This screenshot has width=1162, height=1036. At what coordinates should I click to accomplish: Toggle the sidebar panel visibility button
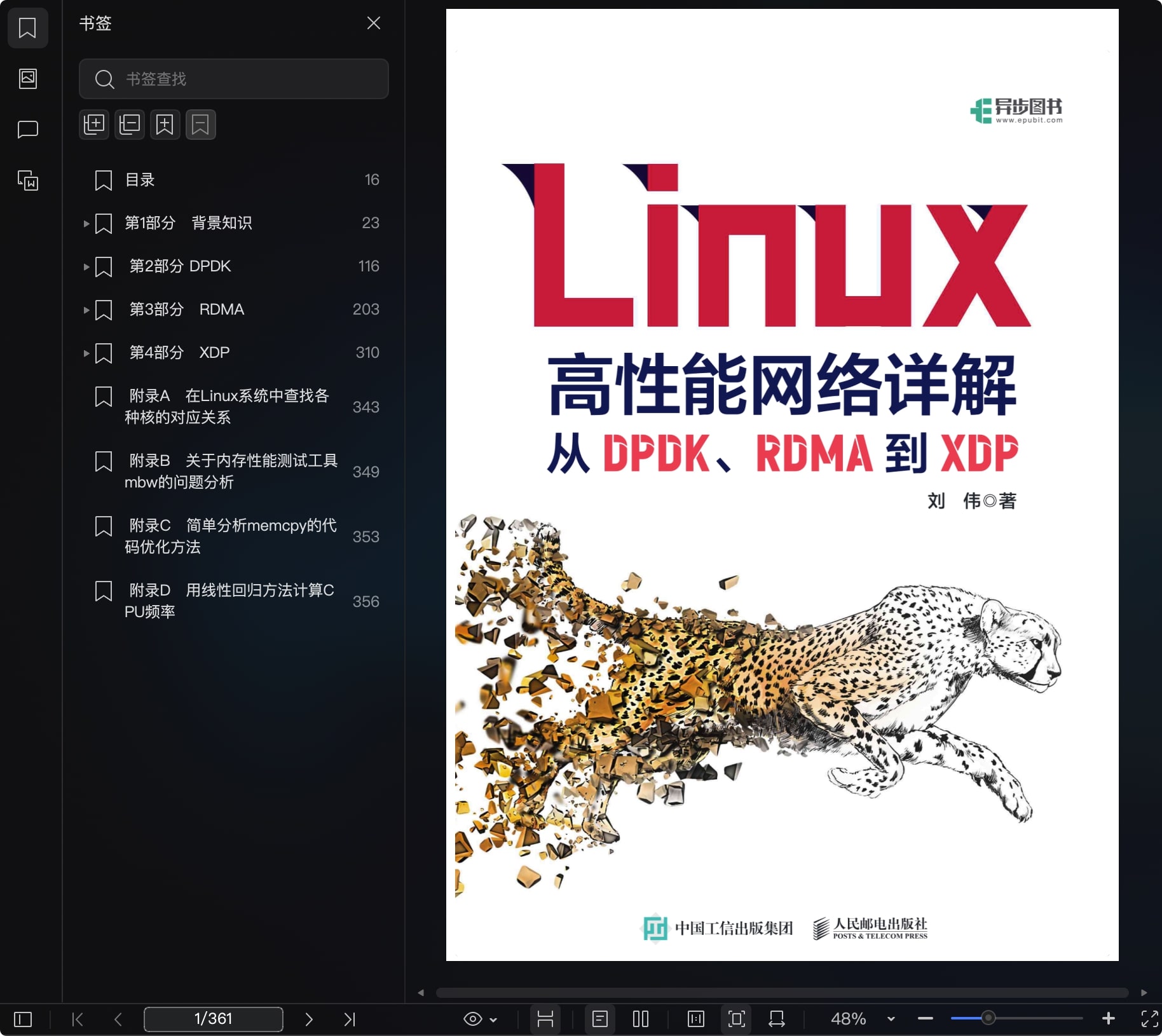coord(23,1019)
